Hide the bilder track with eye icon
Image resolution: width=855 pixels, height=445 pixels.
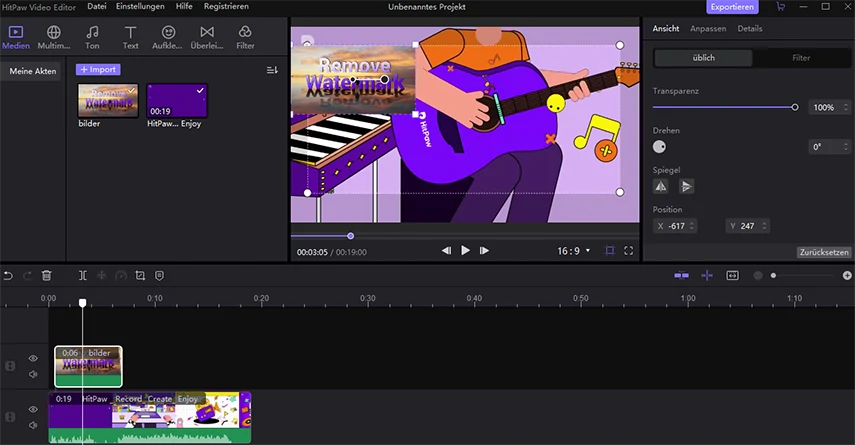(x=33, y=358)
